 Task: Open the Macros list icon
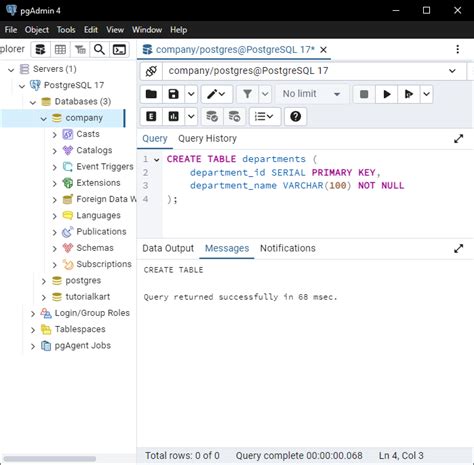click(265, 116)
